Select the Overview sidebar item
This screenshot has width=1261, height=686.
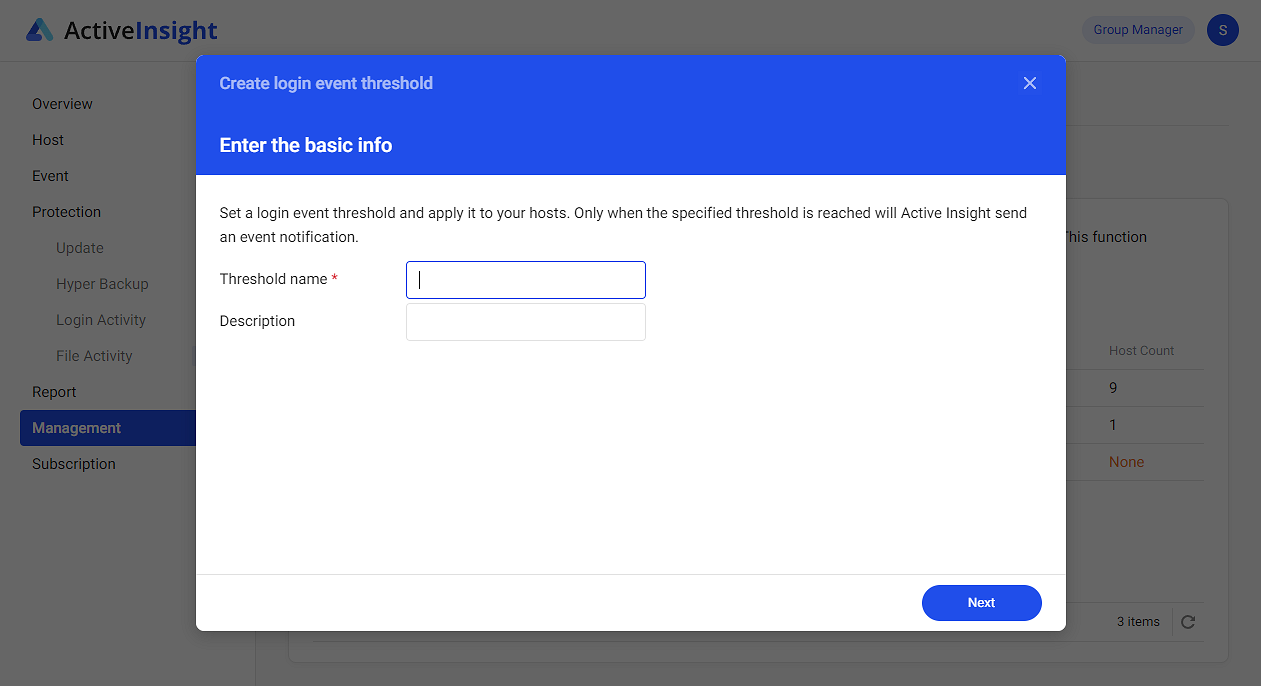coord(62,103)
